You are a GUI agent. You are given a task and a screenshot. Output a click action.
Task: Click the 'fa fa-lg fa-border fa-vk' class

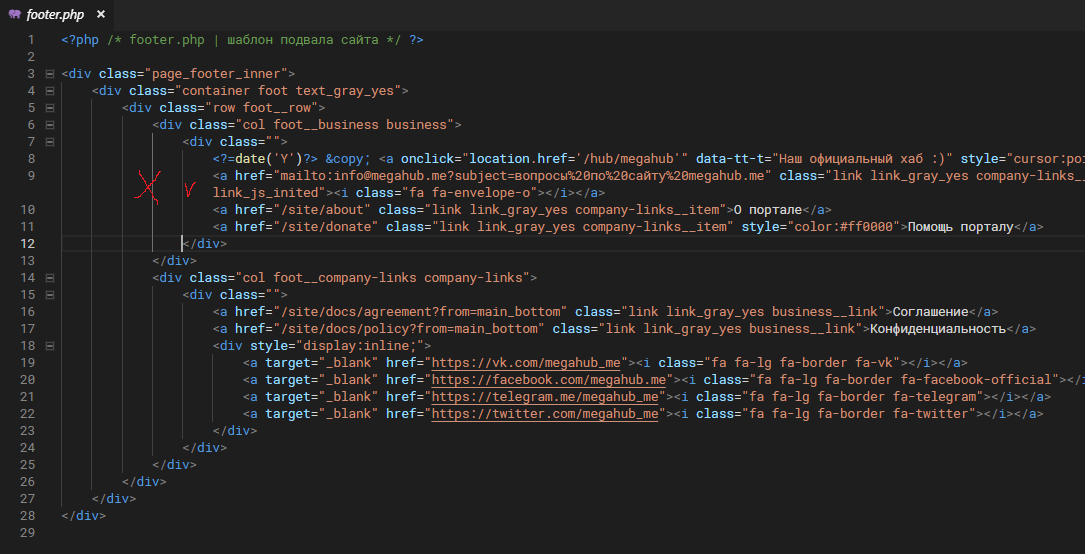point(801,362)
